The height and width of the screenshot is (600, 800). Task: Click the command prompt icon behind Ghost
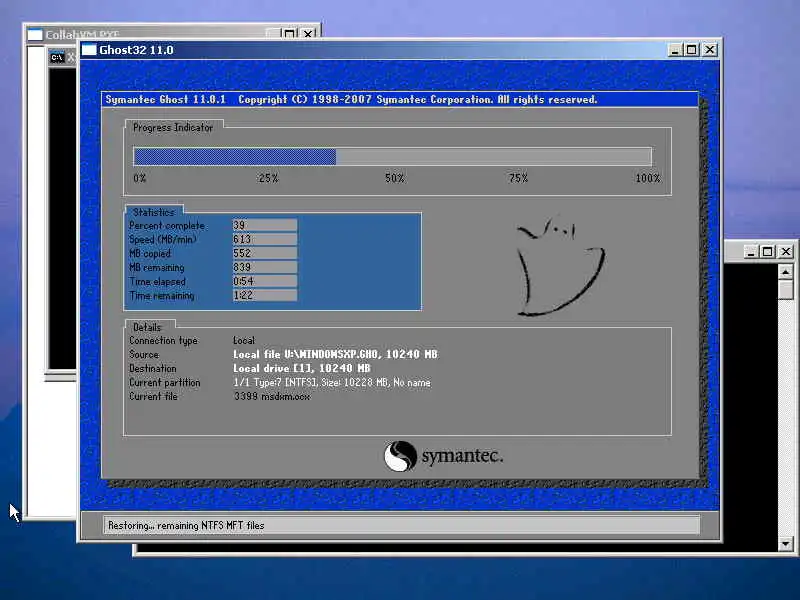[x=57, y=57]
